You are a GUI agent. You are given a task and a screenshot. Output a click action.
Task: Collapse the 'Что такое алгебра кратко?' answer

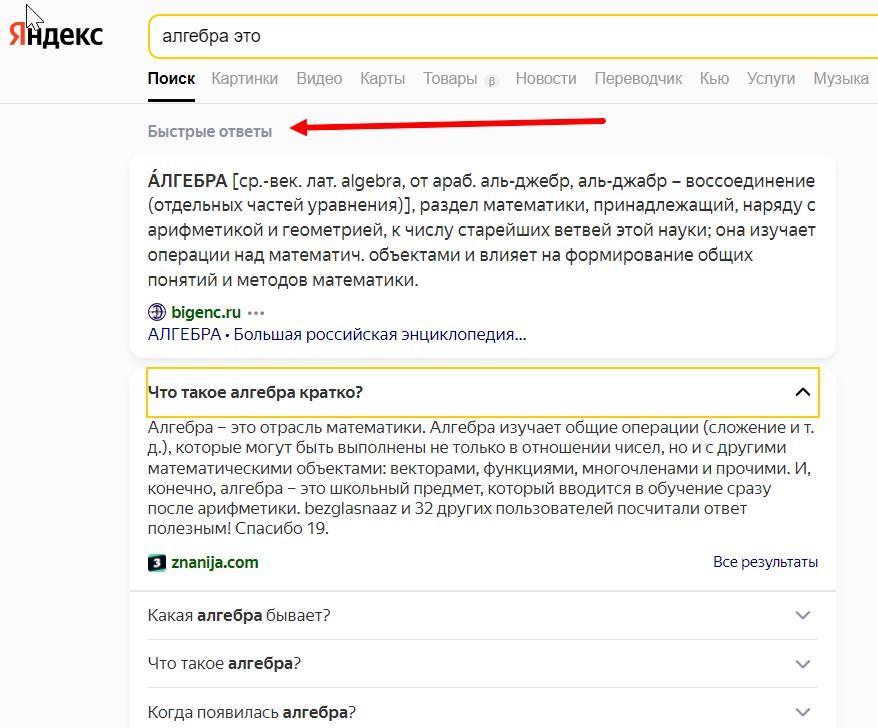[802, 392]
